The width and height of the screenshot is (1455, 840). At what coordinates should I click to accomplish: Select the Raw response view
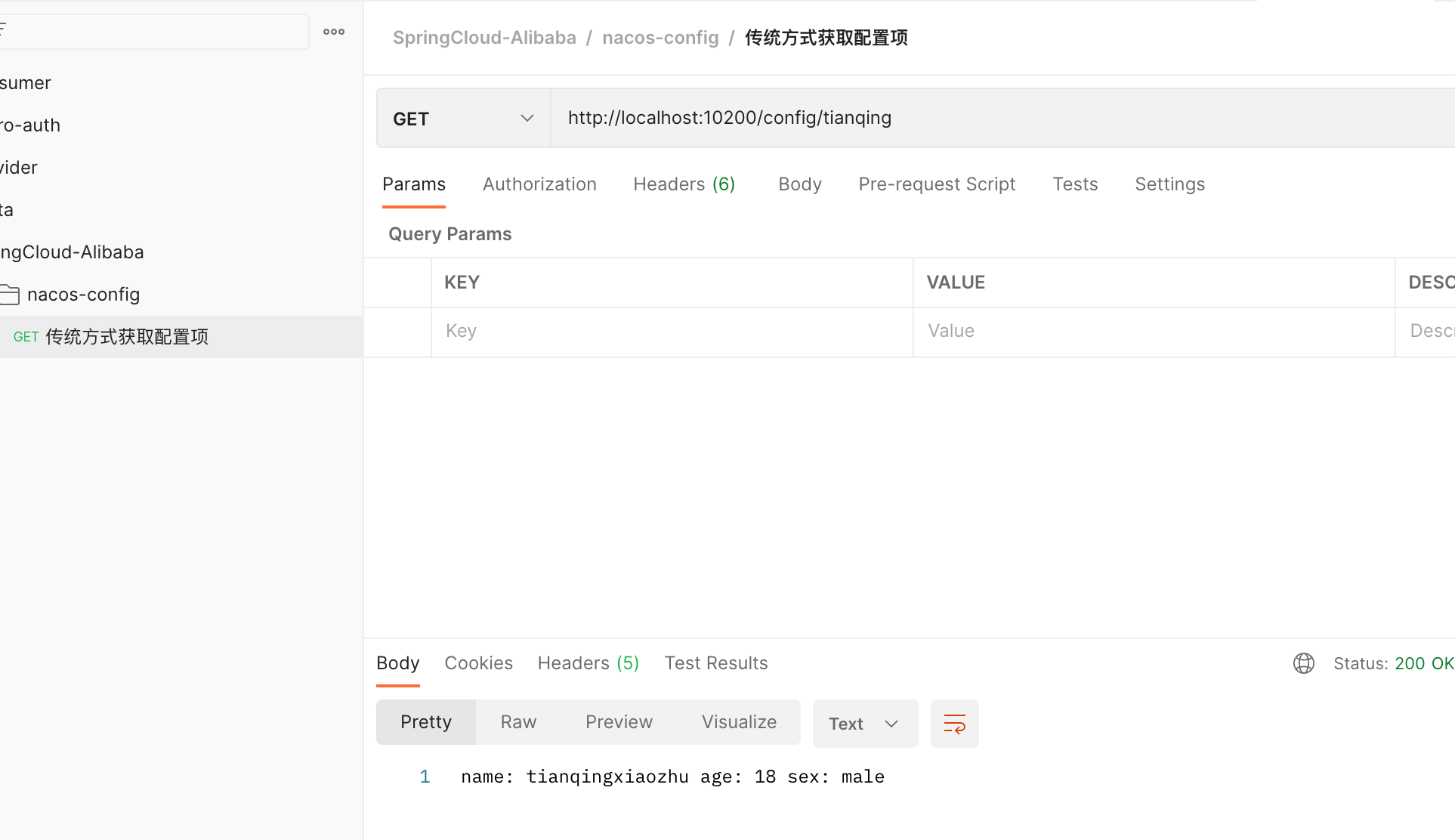pyautogui.click(x=518, y=722)
